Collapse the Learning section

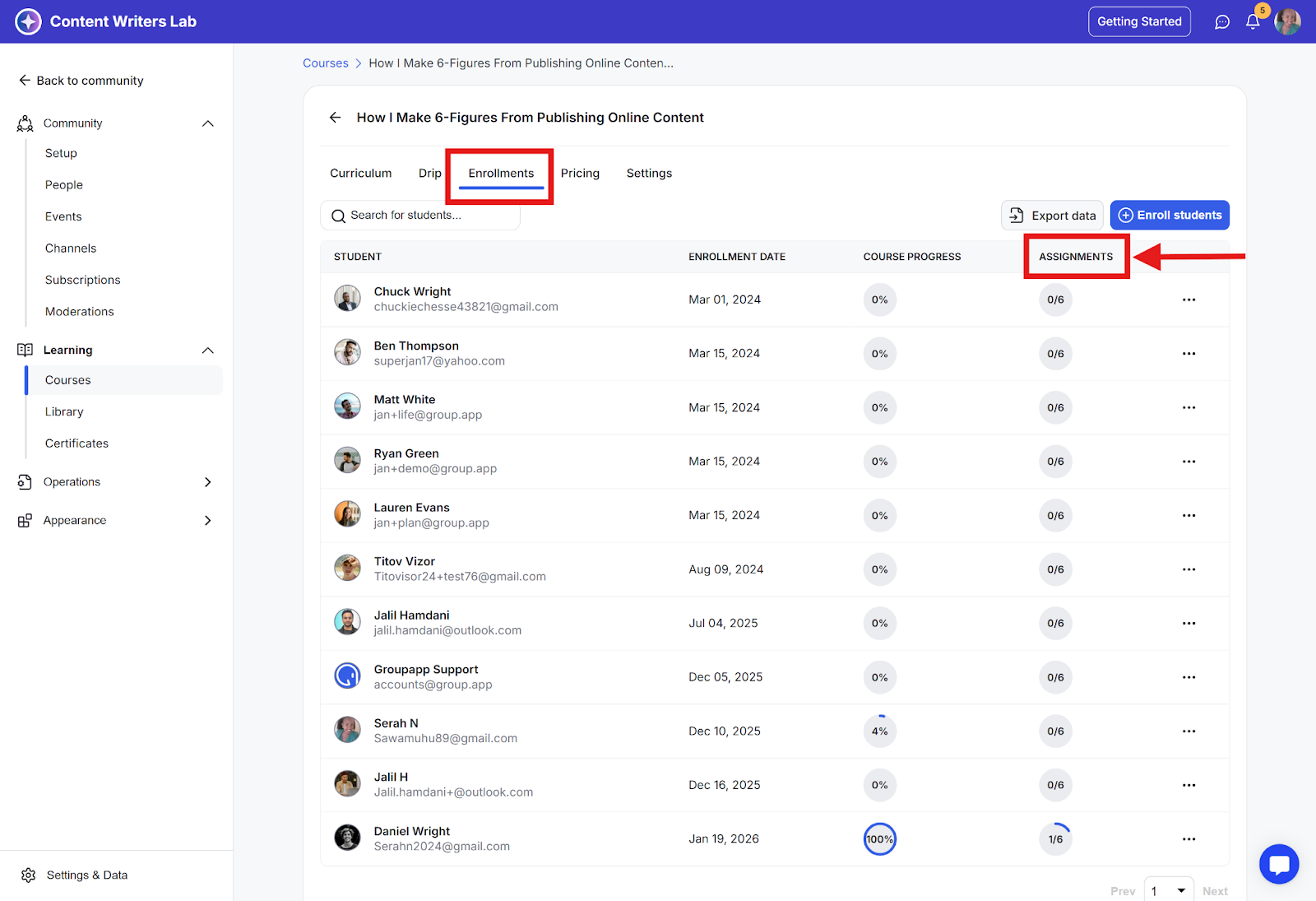[x=208, y=351]
